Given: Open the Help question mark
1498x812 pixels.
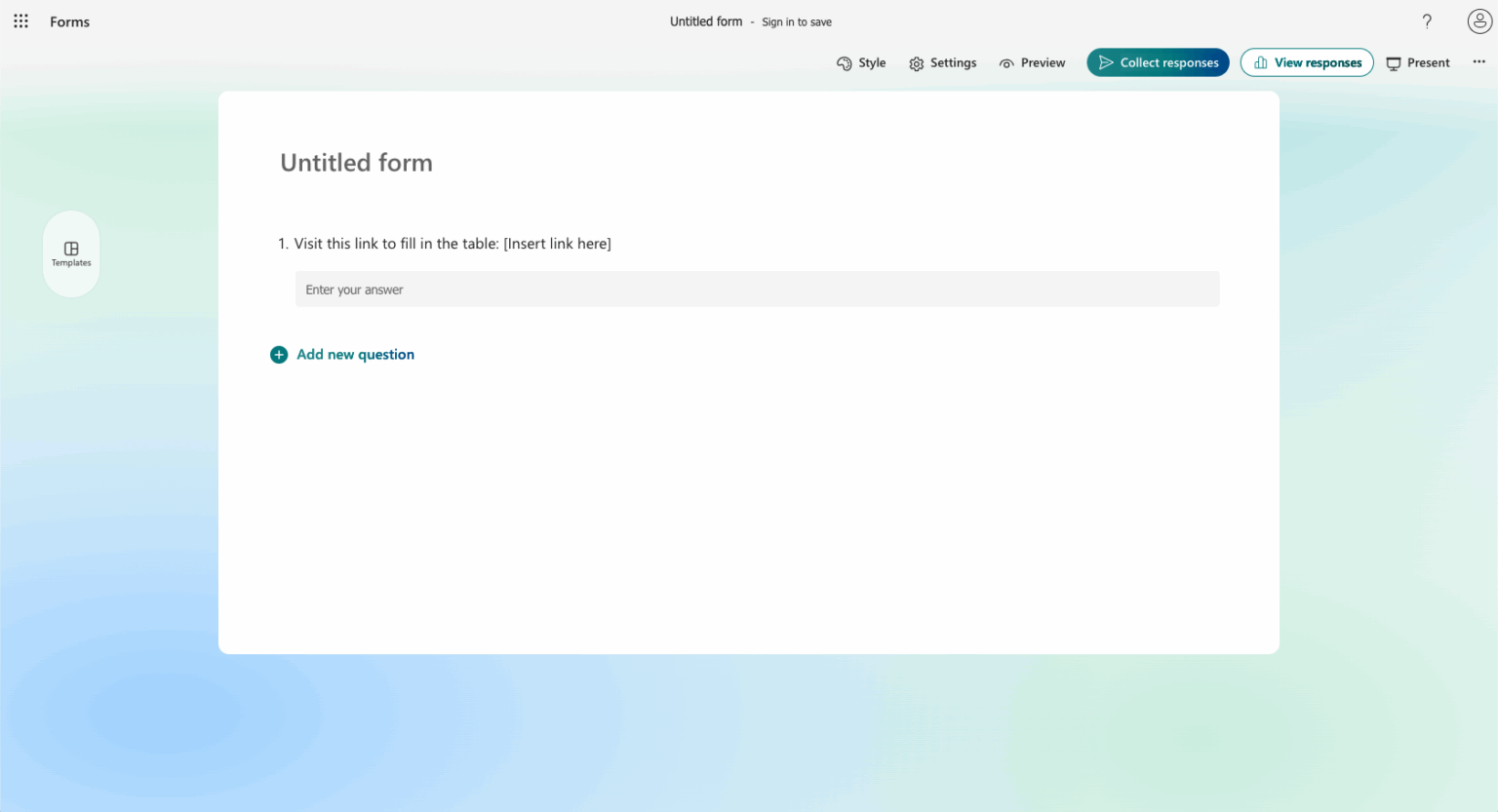Looking at the screenshot, I should click(x=1427, y=20).
